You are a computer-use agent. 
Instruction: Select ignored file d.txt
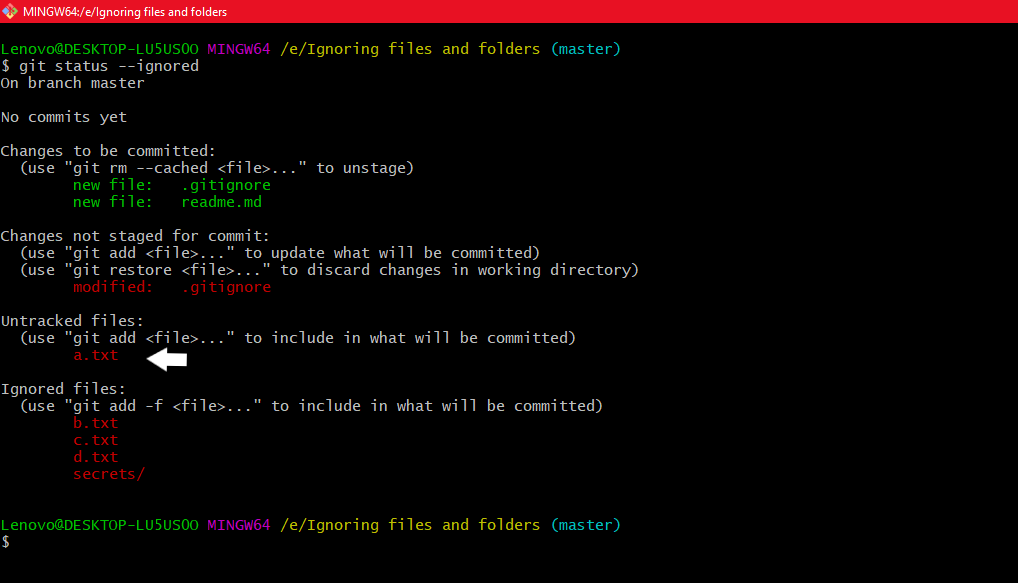coord(95,457)
